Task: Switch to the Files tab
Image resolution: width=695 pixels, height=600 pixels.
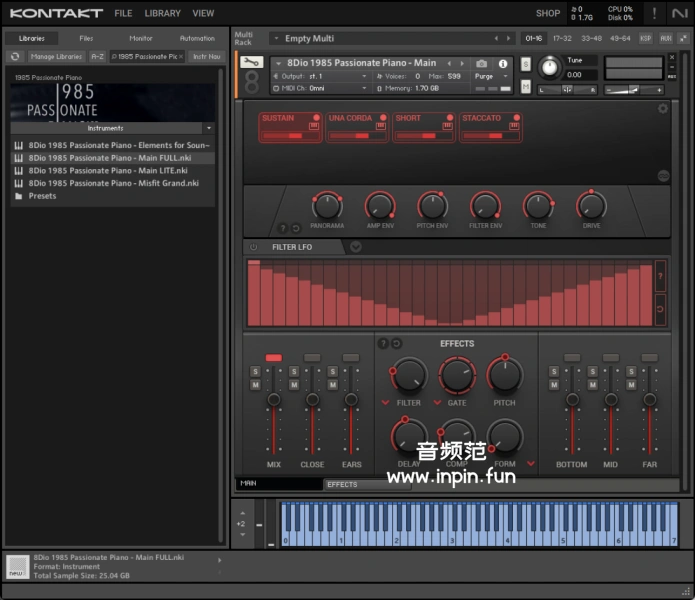Action: [x=86, y=38]
